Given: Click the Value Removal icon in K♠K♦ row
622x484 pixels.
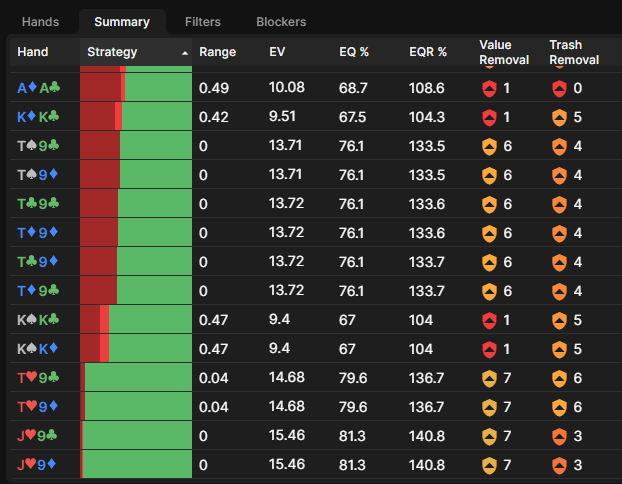Looking at the screenshot, I should pyautogui.click(x=489, y=349).
